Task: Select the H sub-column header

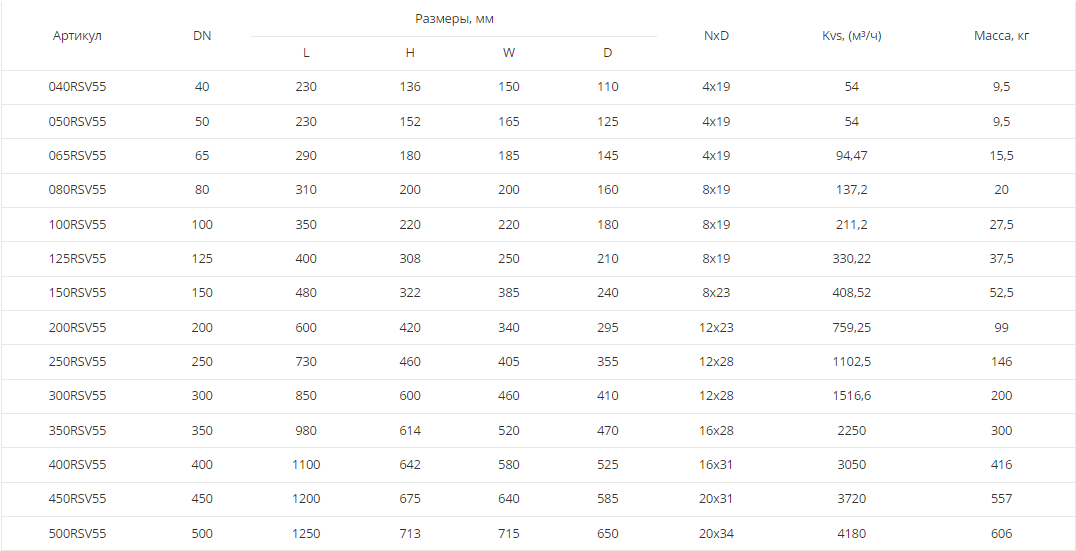Action: [410, 53]
